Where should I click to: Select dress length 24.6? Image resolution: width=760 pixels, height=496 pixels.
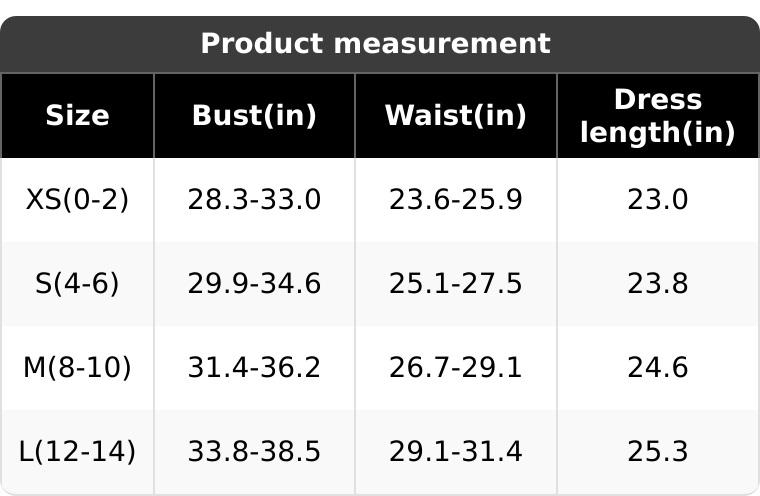point(657,368)
